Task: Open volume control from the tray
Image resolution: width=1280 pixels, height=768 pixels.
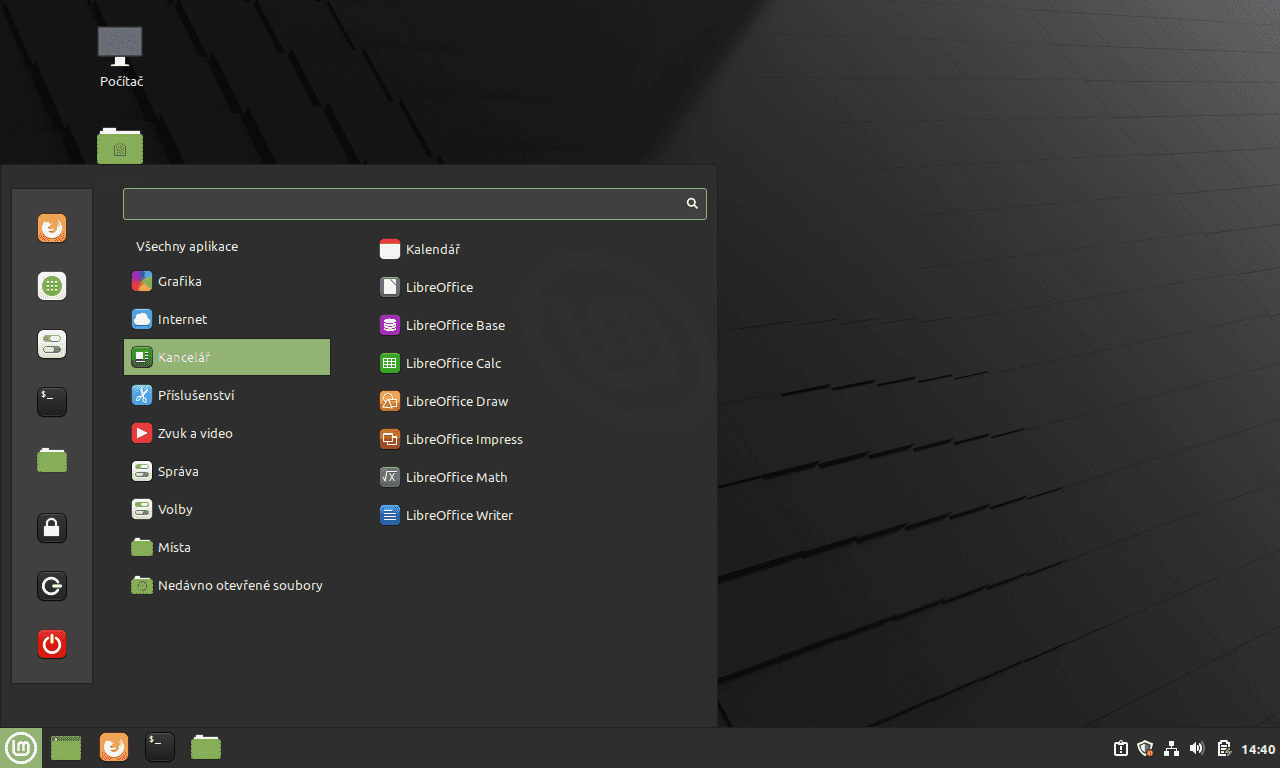Action: click(1196, 747)
